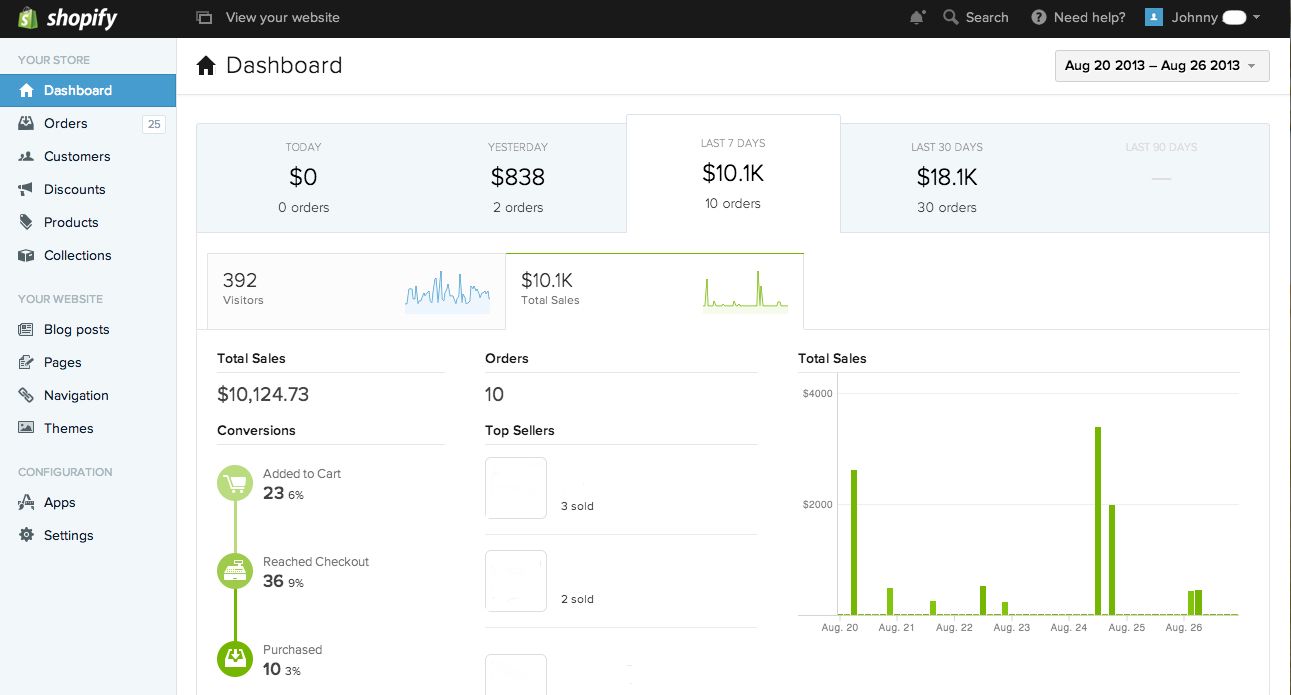Switch to the Last 30 Days tab
The image size is (1291, 695).
(x=946, y=175)
